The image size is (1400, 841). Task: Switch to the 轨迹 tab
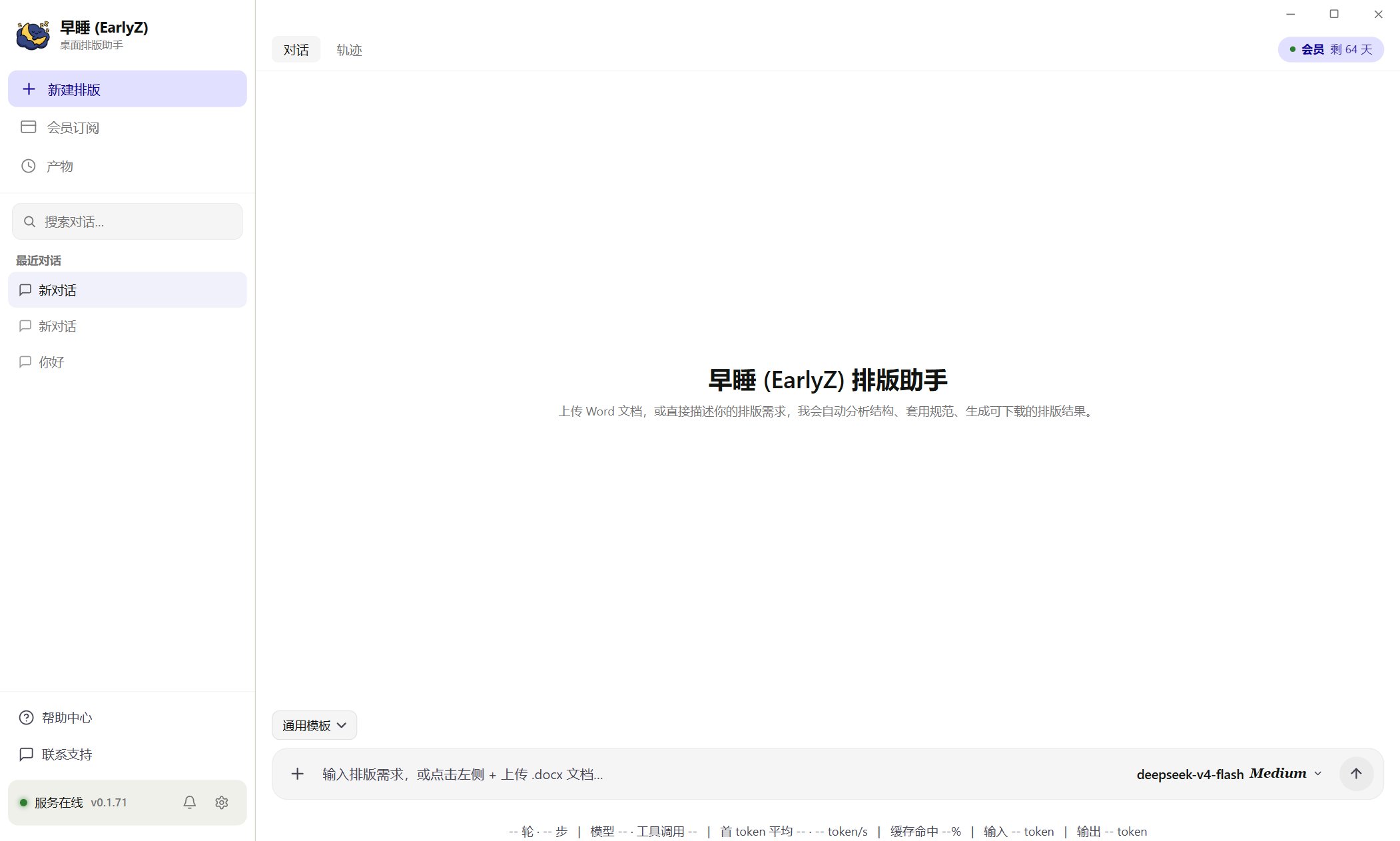pos(349,50)
